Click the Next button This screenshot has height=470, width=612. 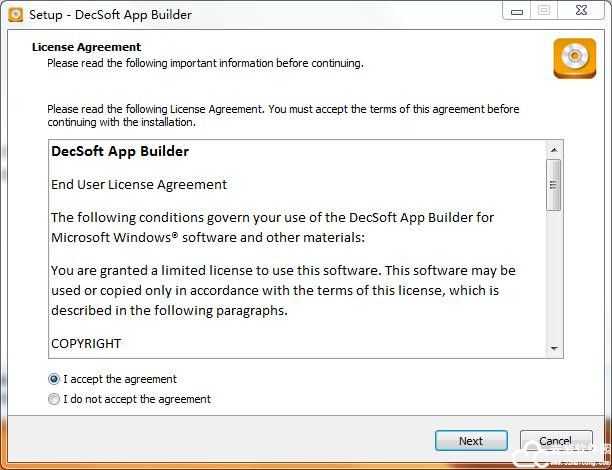tap(471, 441)
